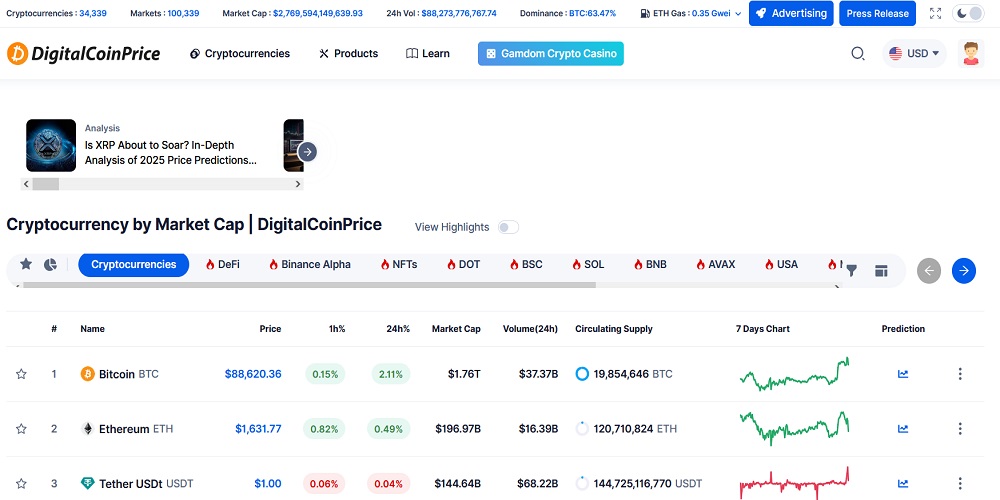1000x500 pixels.
Task: Select the DeFi category tab
Action: tap(222, 265)
